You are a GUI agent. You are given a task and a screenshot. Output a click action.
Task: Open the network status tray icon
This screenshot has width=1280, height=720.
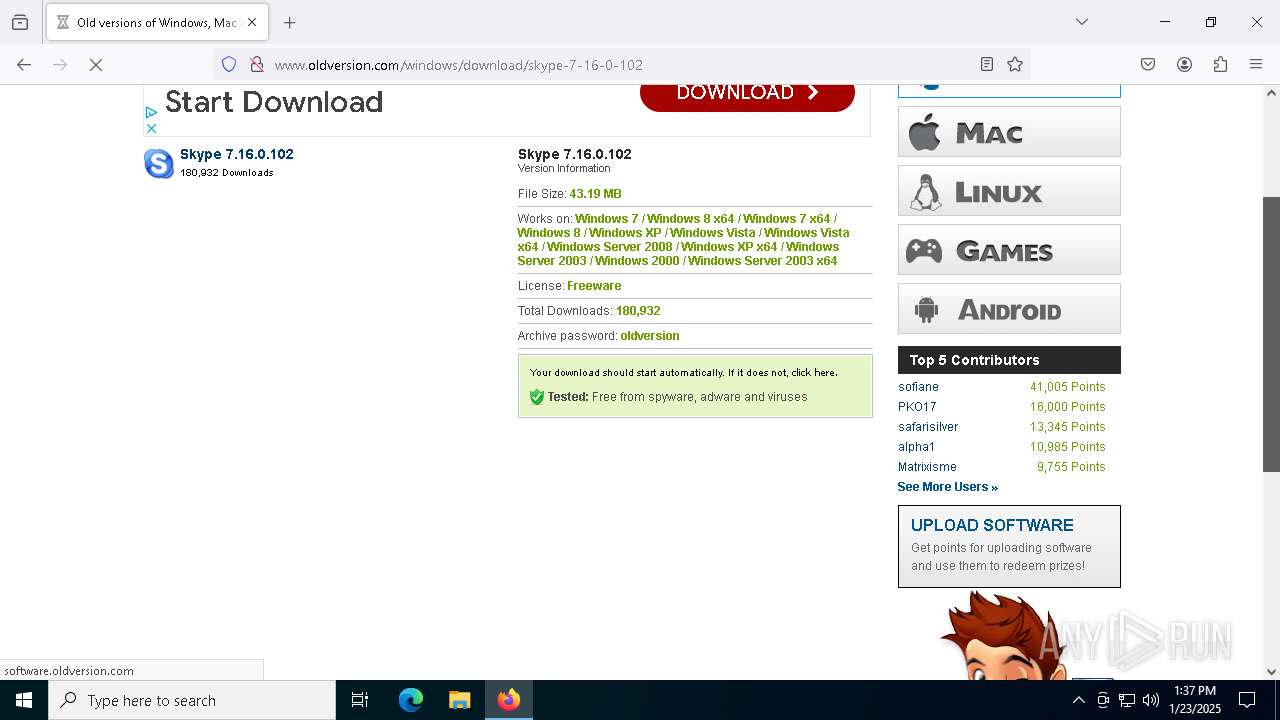point(1127,700)
